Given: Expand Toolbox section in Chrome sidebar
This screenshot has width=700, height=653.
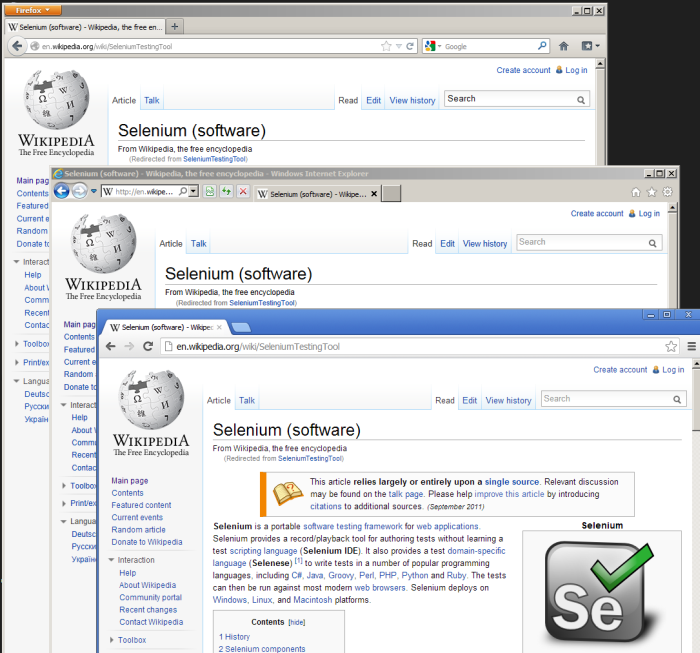Looking at the screenshot, I should click(112, 640).
